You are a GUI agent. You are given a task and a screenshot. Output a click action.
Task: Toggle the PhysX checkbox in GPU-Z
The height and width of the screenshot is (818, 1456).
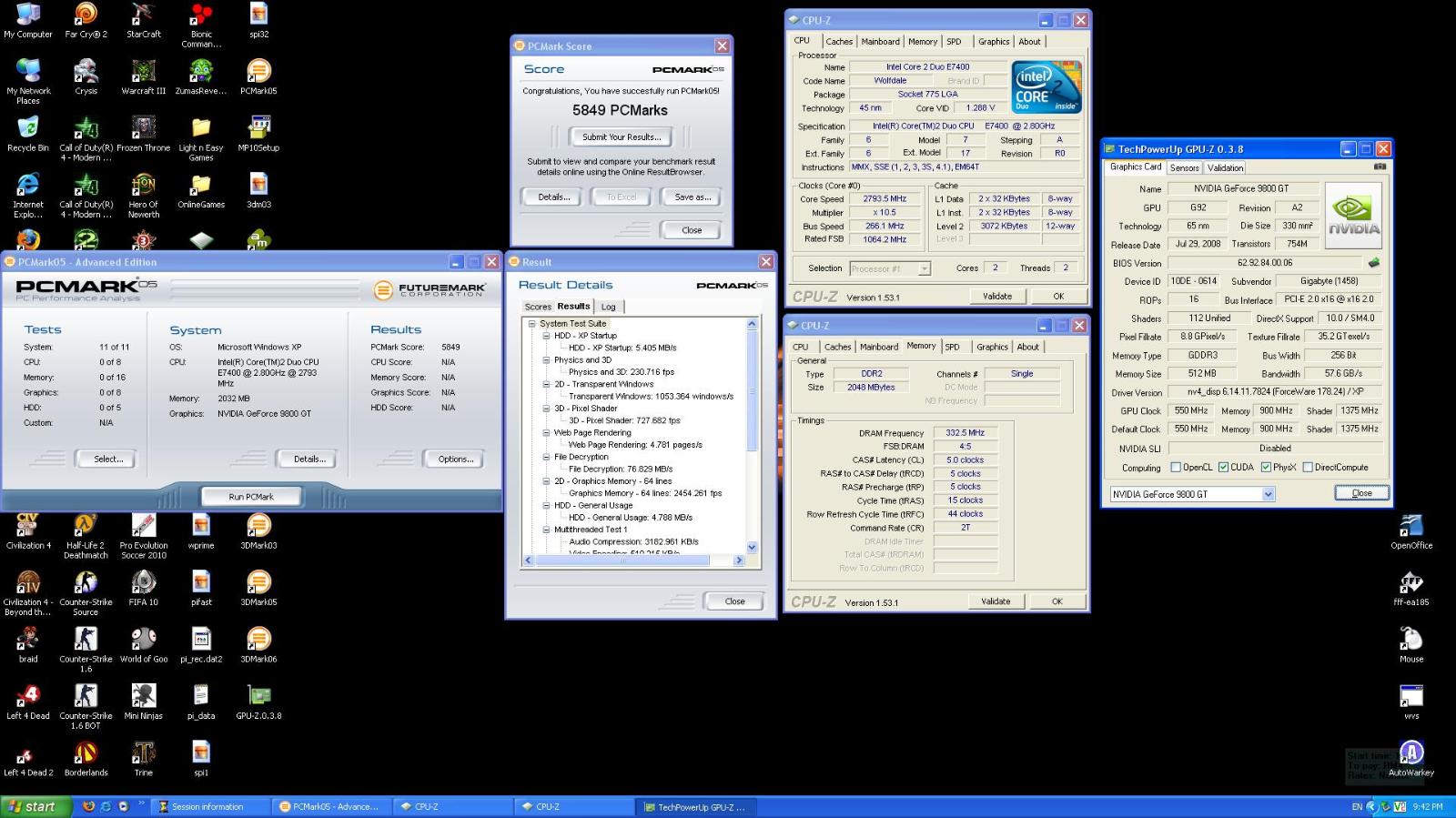1266,467
